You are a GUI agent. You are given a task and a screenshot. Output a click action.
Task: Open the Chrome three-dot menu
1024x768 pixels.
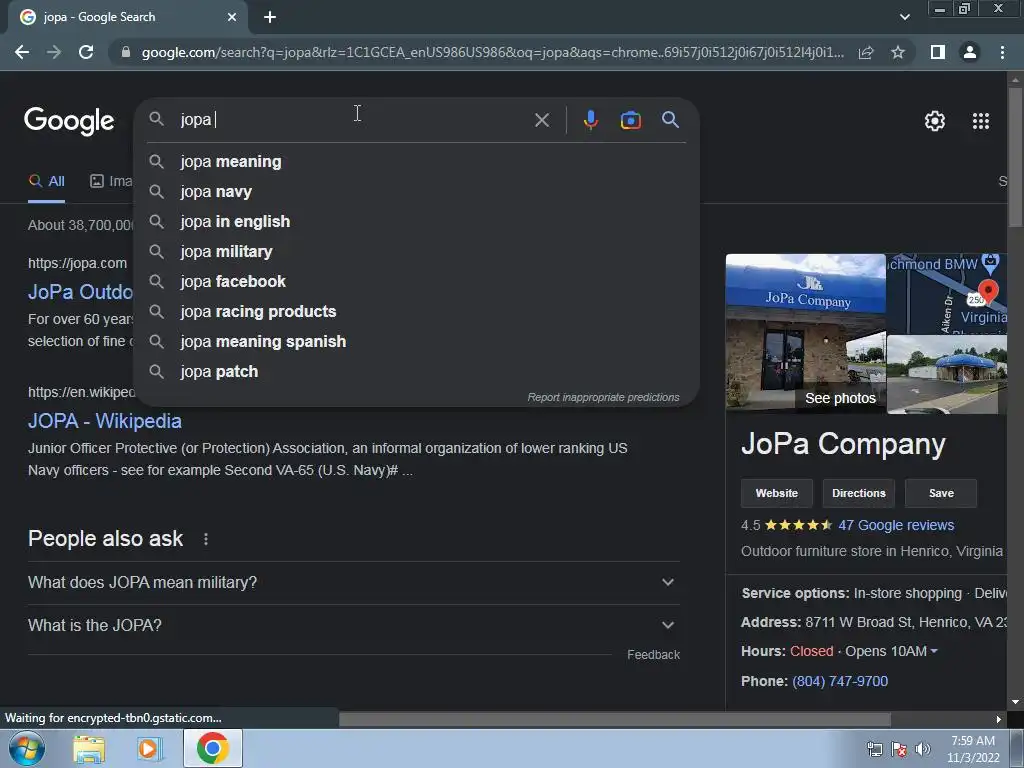click(1002, 52)
